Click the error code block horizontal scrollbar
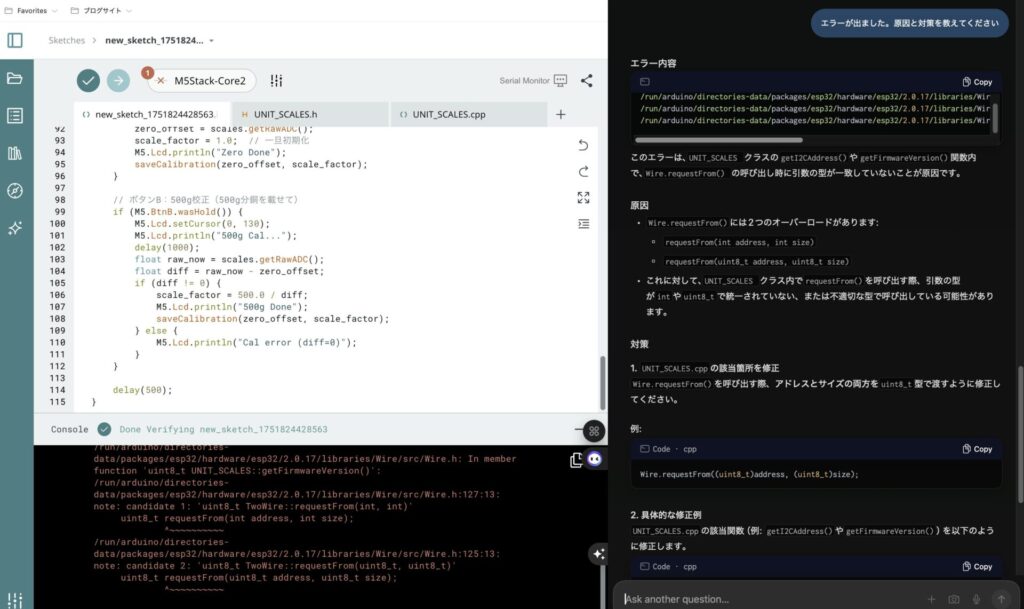This screenshot has height=609, width=1024. pyautogui.click(x=718, y=140)
